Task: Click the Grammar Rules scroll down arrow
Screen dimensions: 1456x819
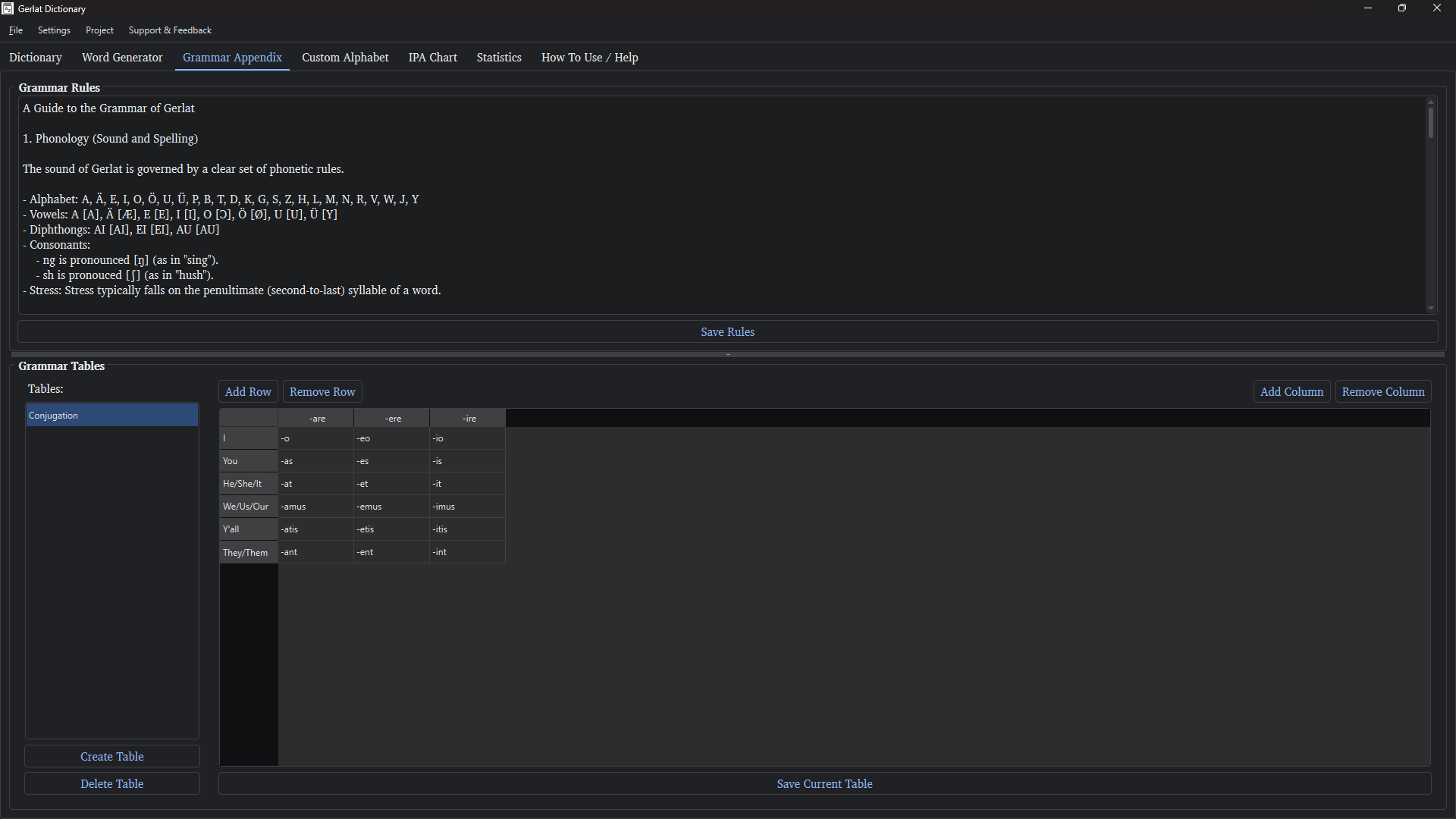Action: click(x=1431, y=308)
